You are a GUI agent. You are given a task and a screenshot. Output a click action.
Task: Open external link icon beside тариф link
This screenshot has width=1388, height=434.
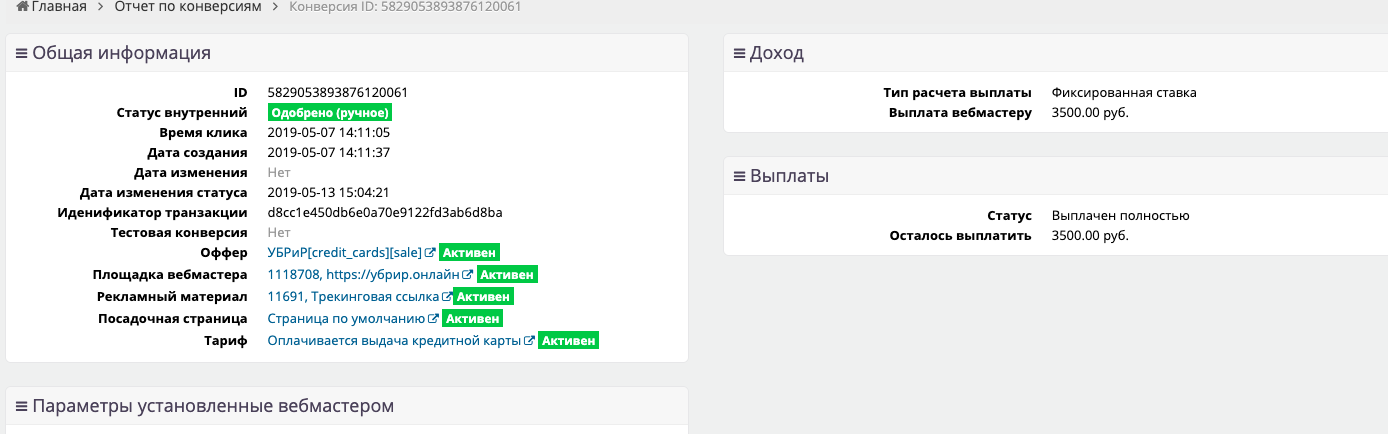point(529,341)
